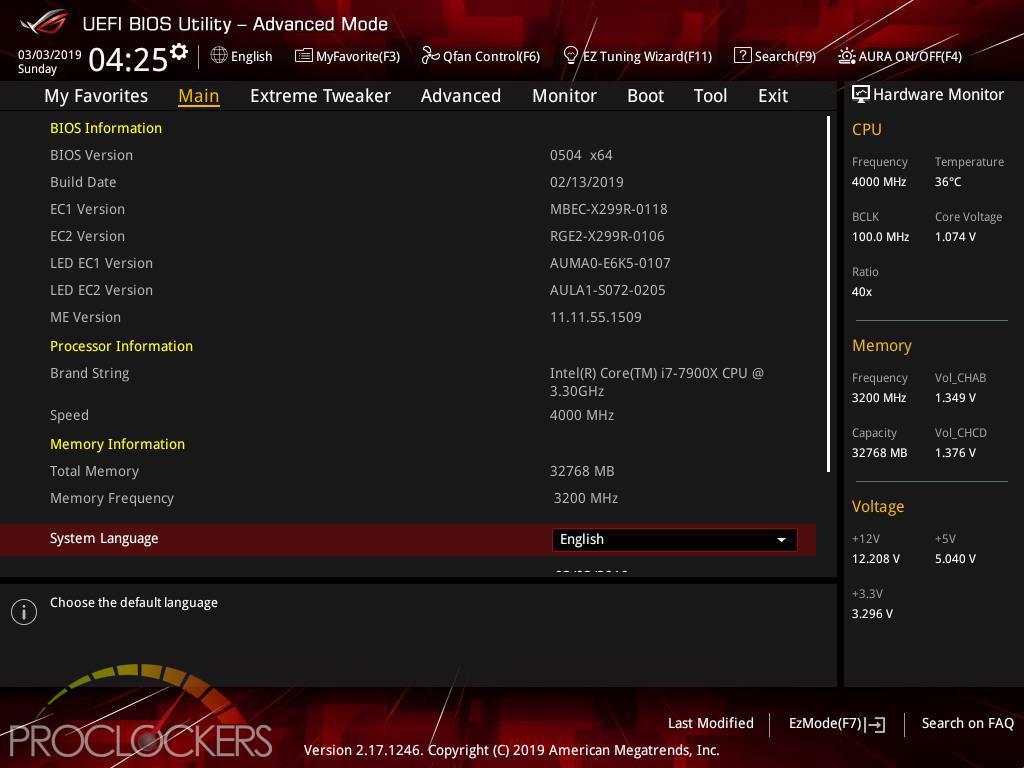Viewport: 1024px width, 768px height.
Task: Click the LED EC2 Version value AULA1-S072-0205
Action: click(x=607, y=290)
